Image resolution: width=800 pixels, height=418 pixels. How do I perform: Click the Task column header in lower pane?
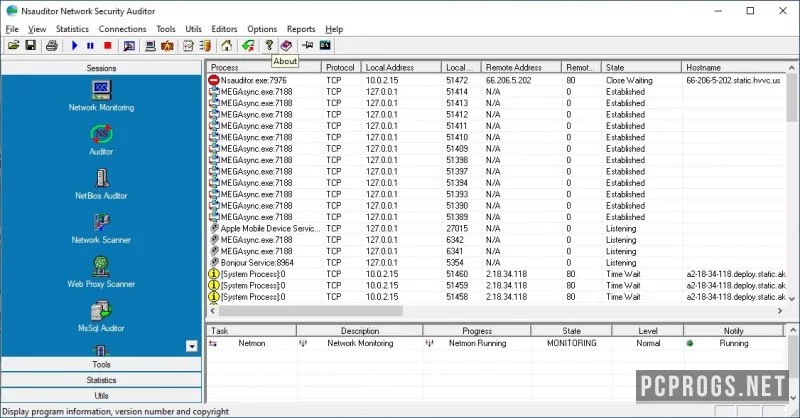coord(252,331)
